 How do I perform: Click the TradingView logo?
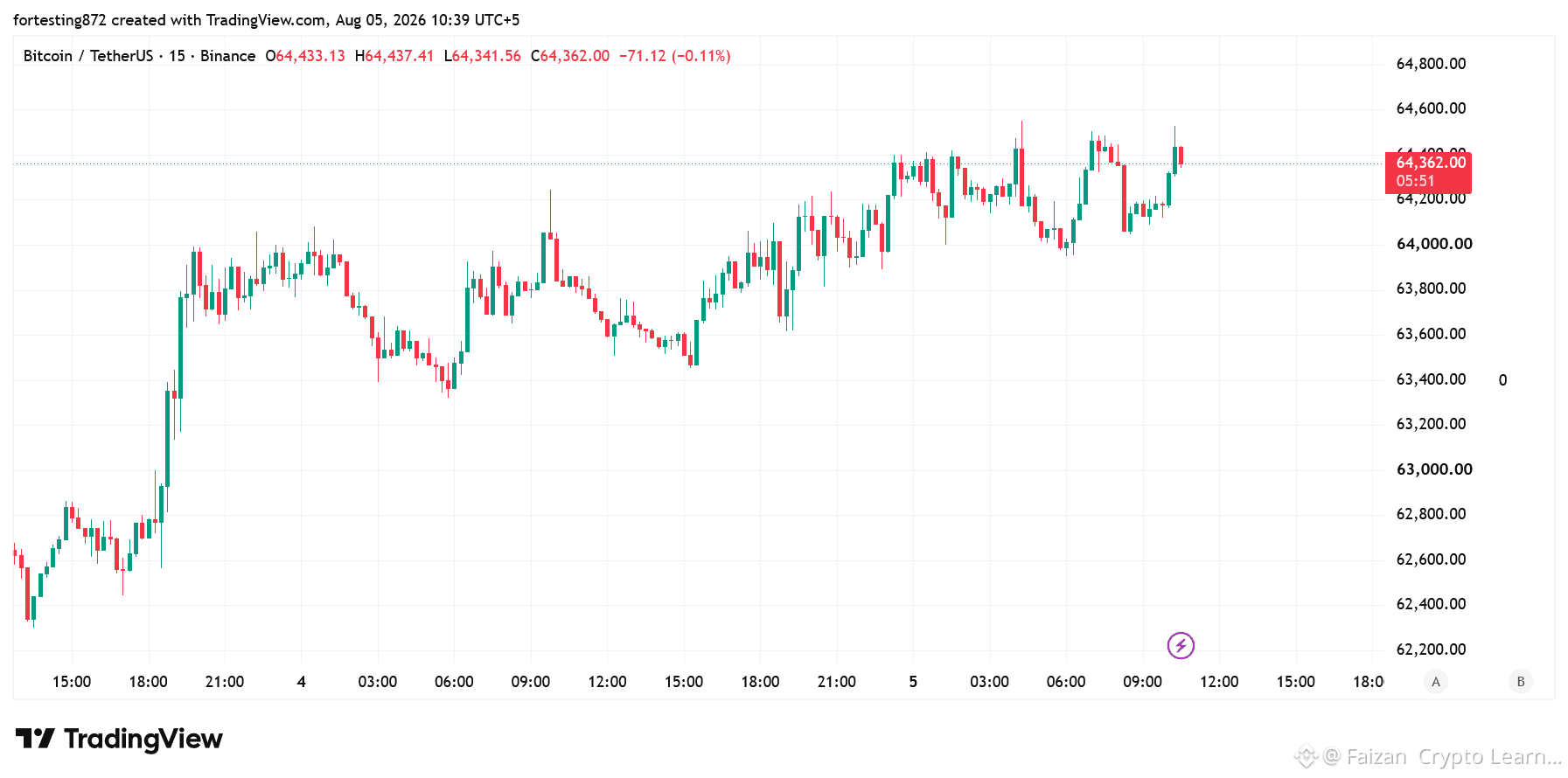pyautogui.click(x=119, y=740)
